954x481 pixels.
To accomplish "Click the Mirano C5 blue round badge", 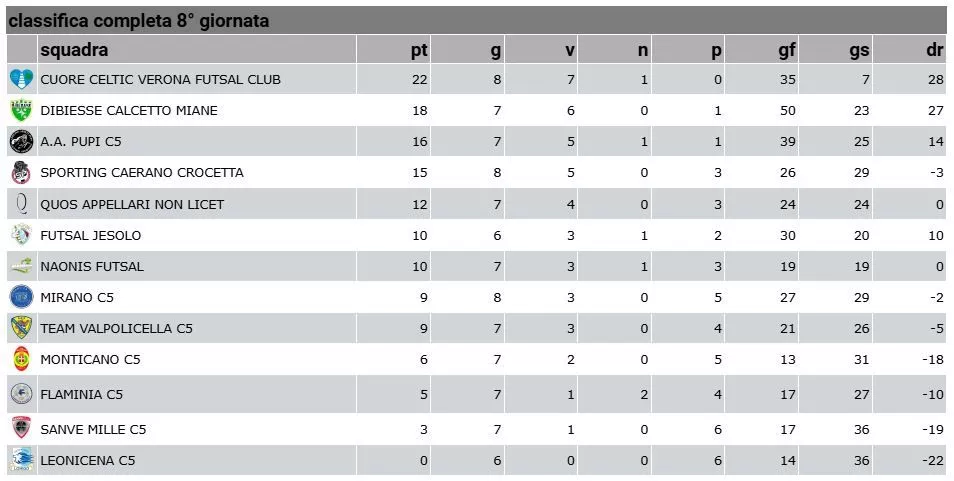I will 22,297.
